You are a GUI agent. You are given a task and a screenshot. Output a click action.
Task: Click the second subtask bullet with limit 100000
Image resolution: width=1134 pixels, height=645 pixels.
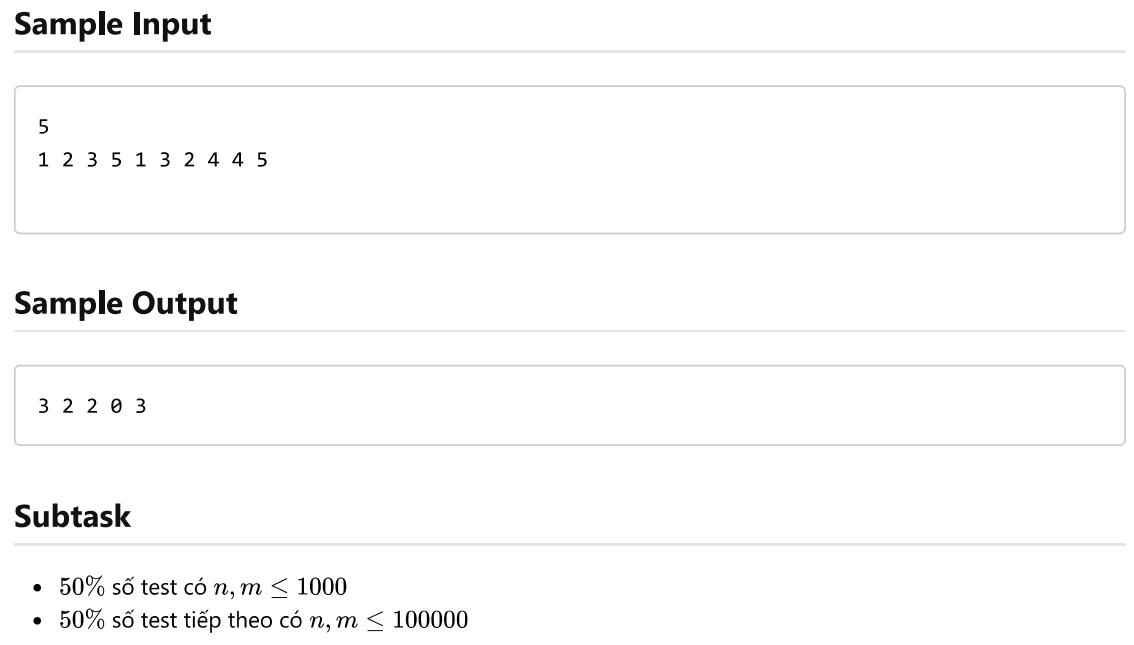coord(264,620)
